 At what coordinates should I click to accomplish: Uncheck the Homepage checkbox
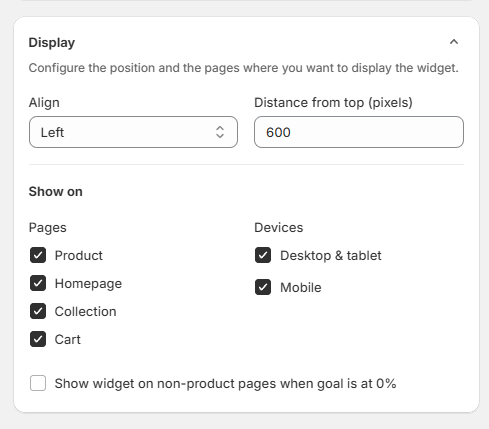click(x=38, y=283)
